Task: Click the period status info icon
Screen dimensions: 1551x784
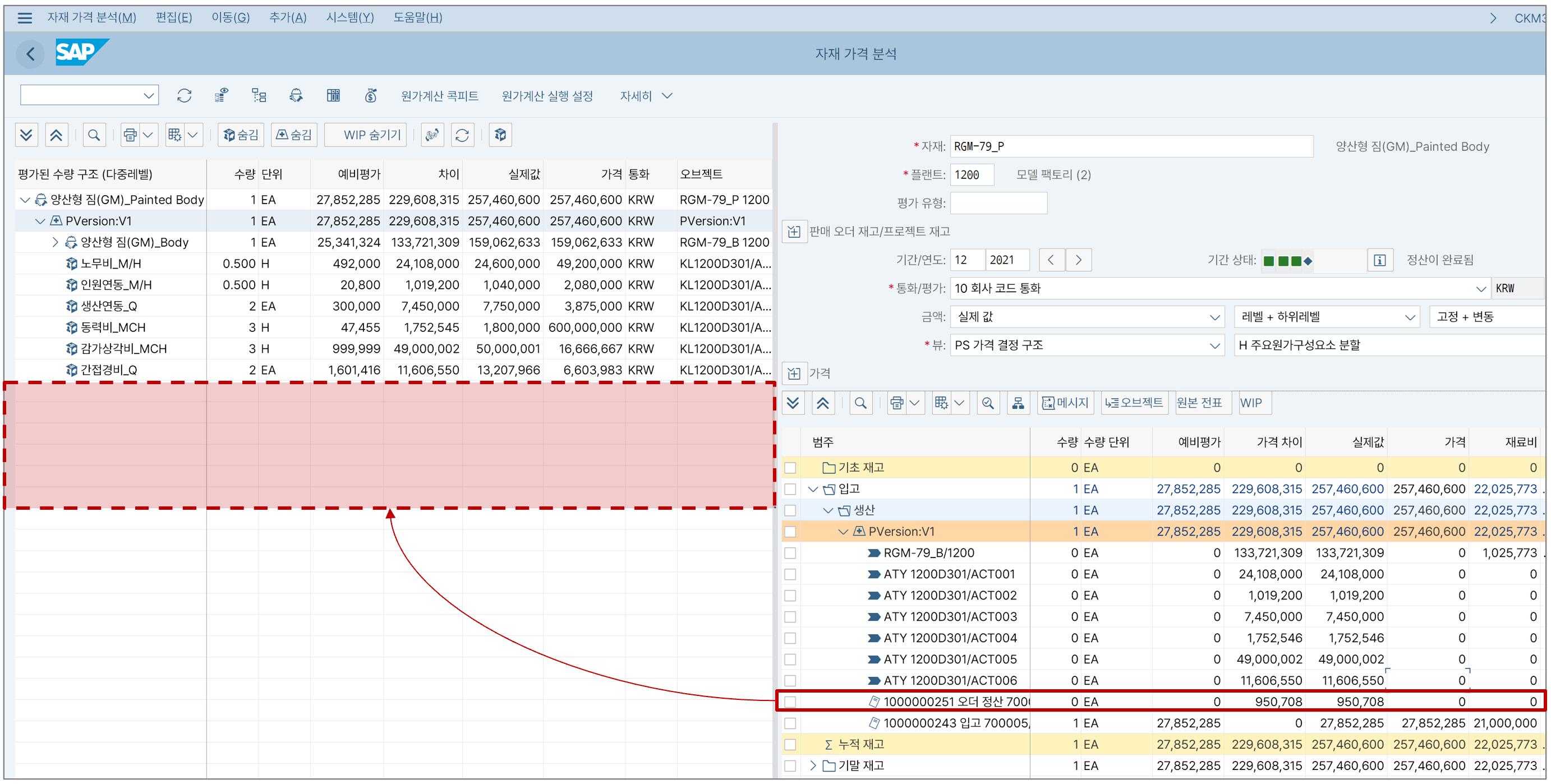Action: [x=1379, y=260]
